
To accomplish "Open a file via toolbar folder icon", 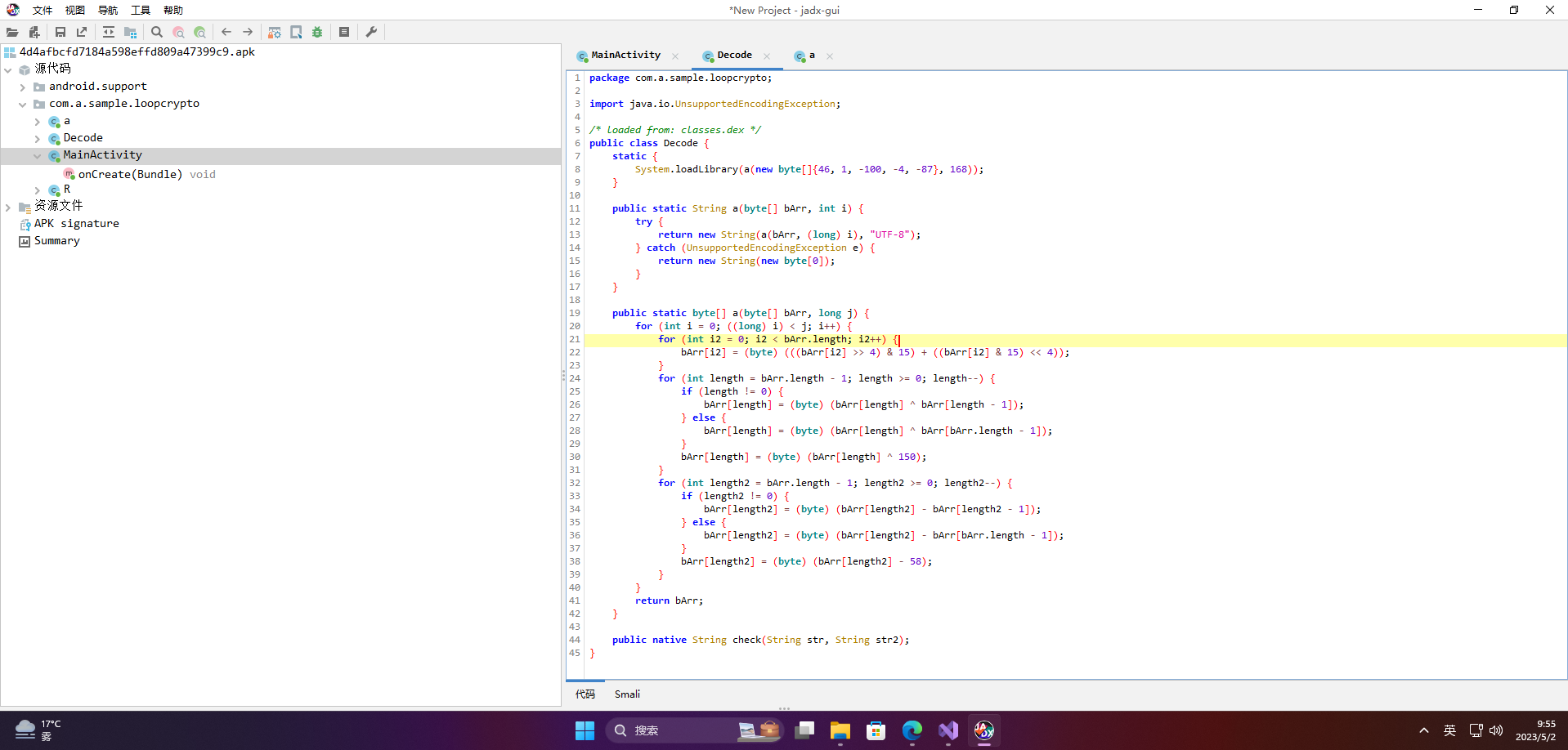I will click(x=12, y=32).
